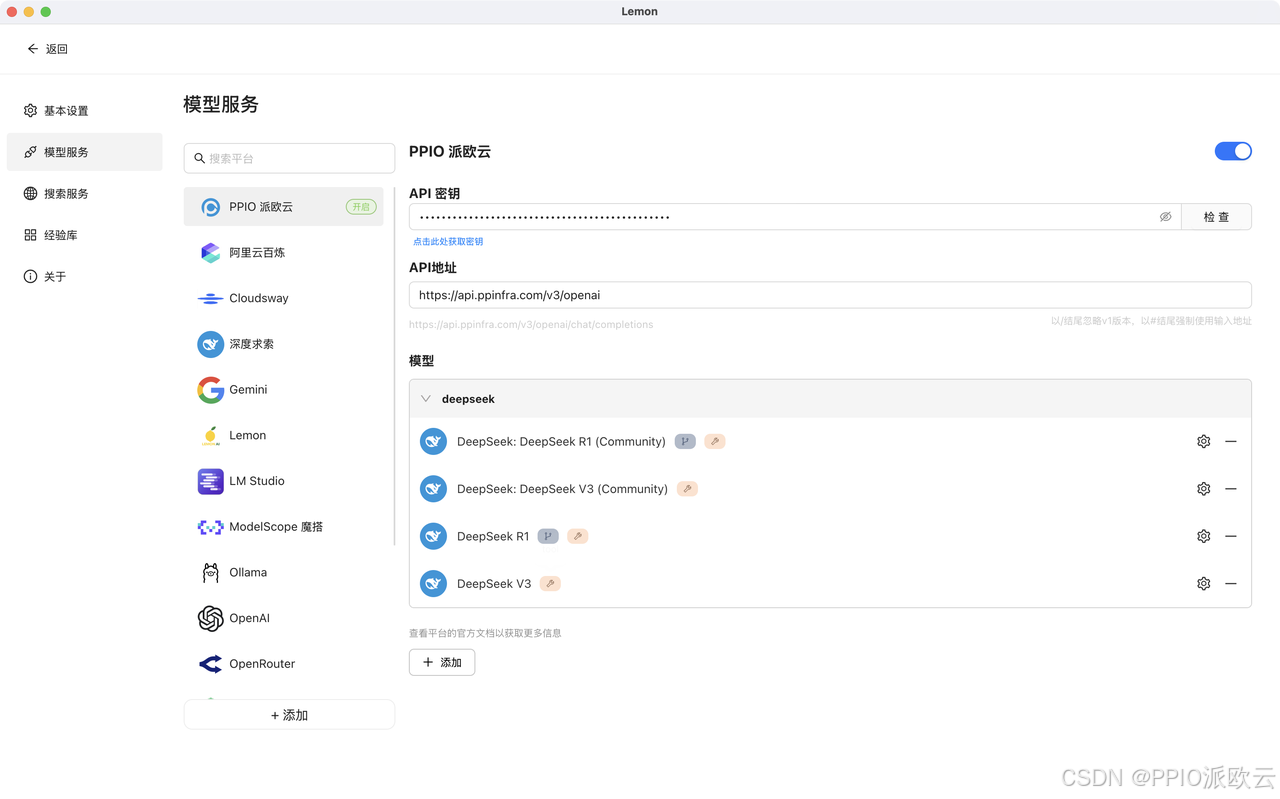Select OpenRouter provider icon
1280x799 pixels.
pyautogui.click(x=210, y=664)
